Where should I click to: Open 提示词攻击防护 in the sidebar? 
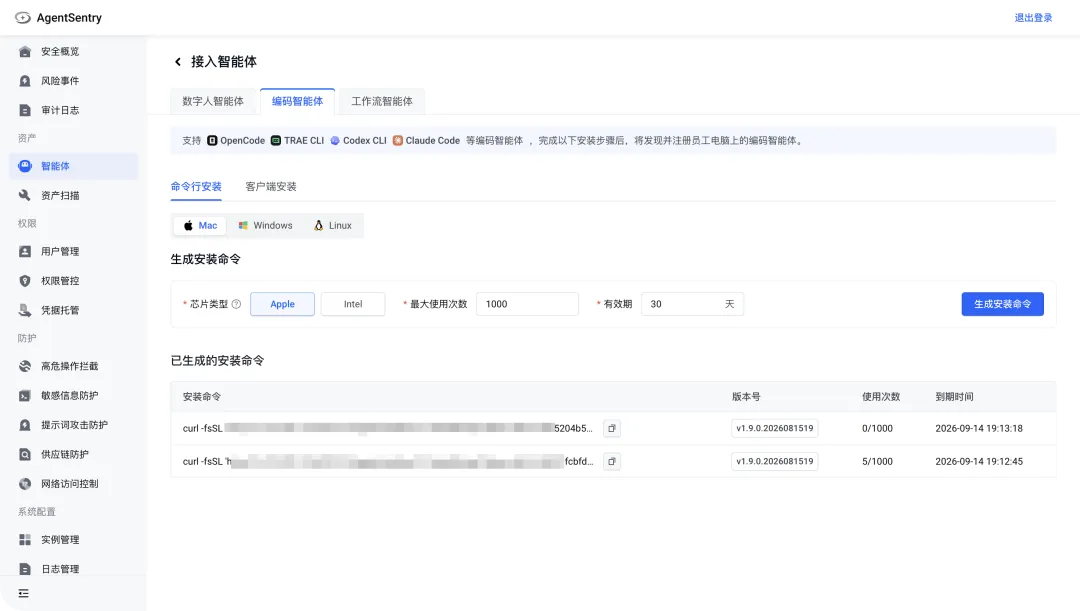tap(73, 425)
